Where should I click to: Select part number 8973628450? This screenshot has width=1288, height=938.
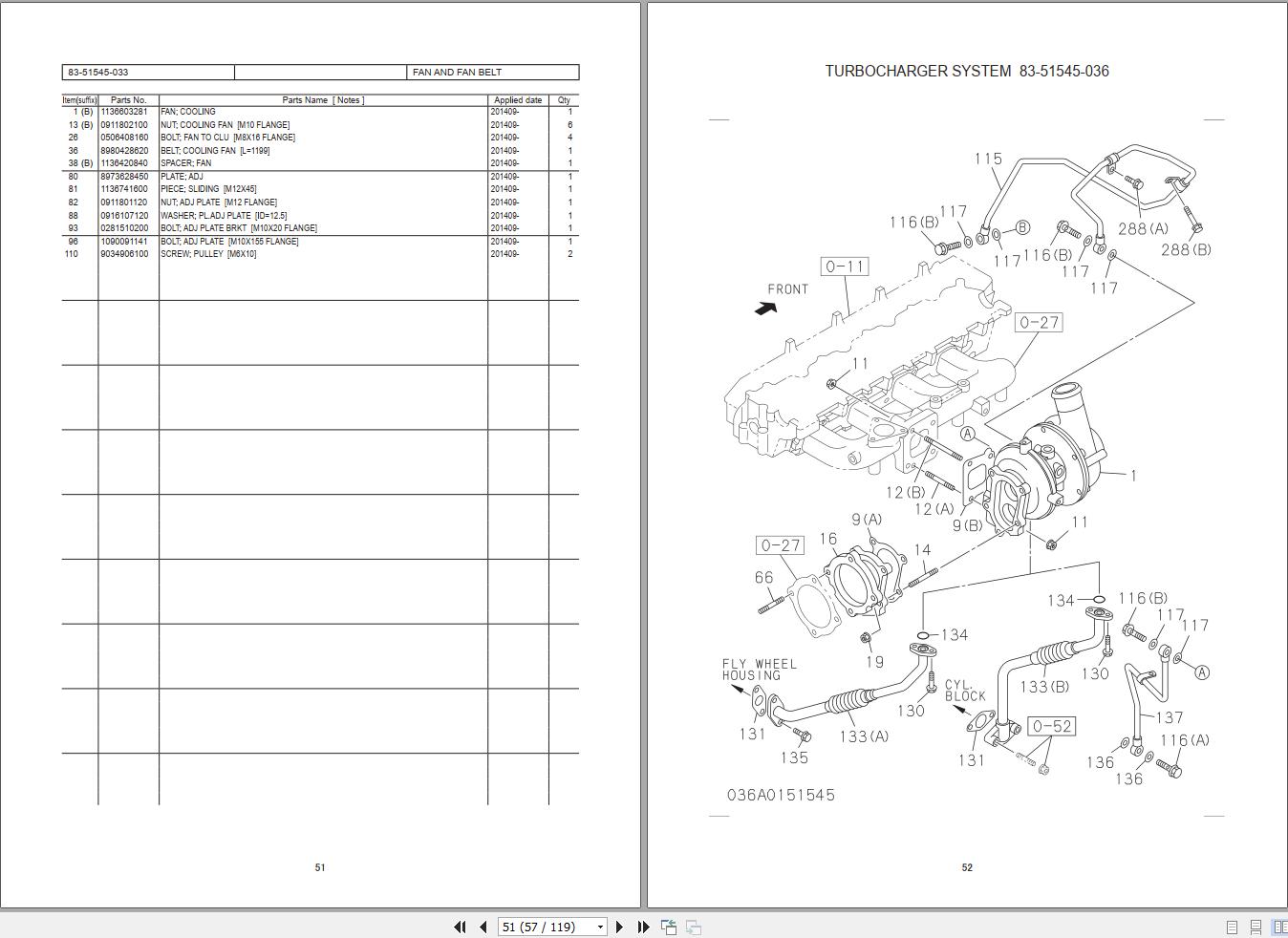click(124, 177)
